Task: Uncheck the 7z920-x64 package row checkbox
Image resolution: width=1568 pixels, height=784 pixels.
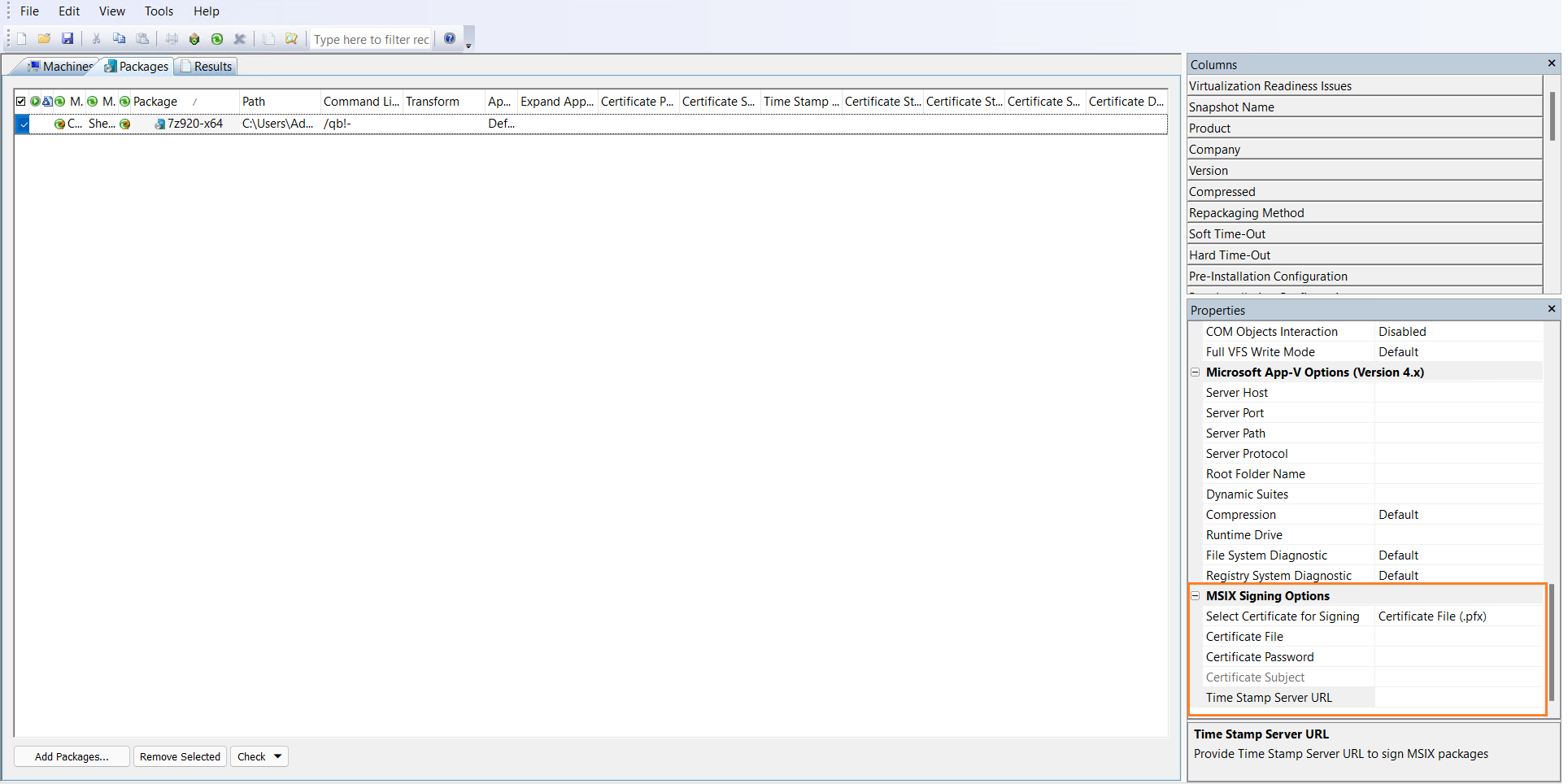Action: (x=23, y=124)
